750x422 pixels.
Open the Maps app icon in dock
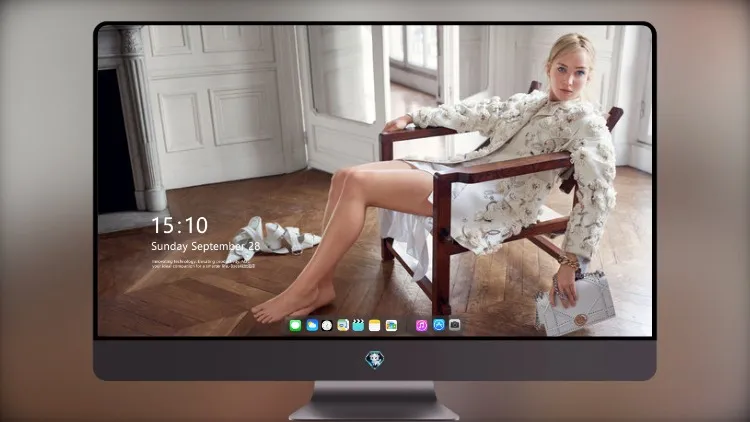(x=343, y=325)
